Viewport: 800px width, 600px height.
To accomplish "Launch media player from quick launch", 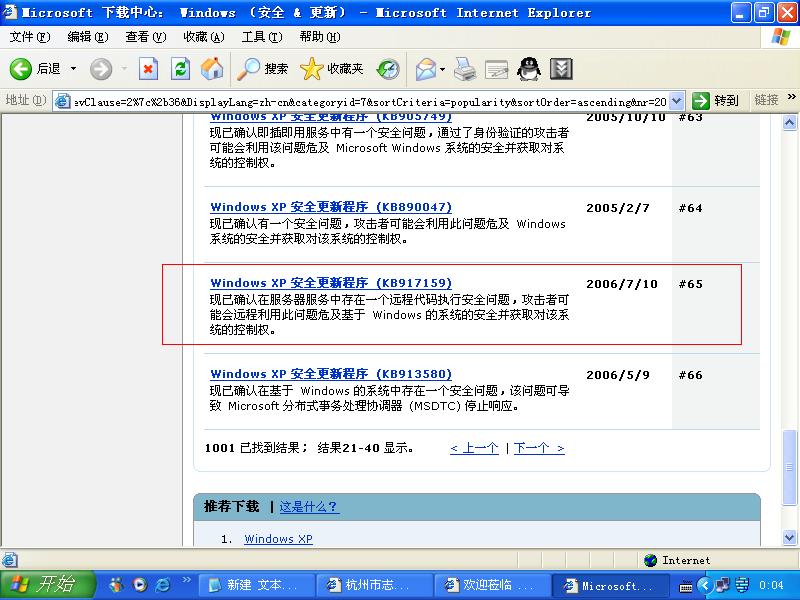I will pyautogui.click(x=139, y=585).
